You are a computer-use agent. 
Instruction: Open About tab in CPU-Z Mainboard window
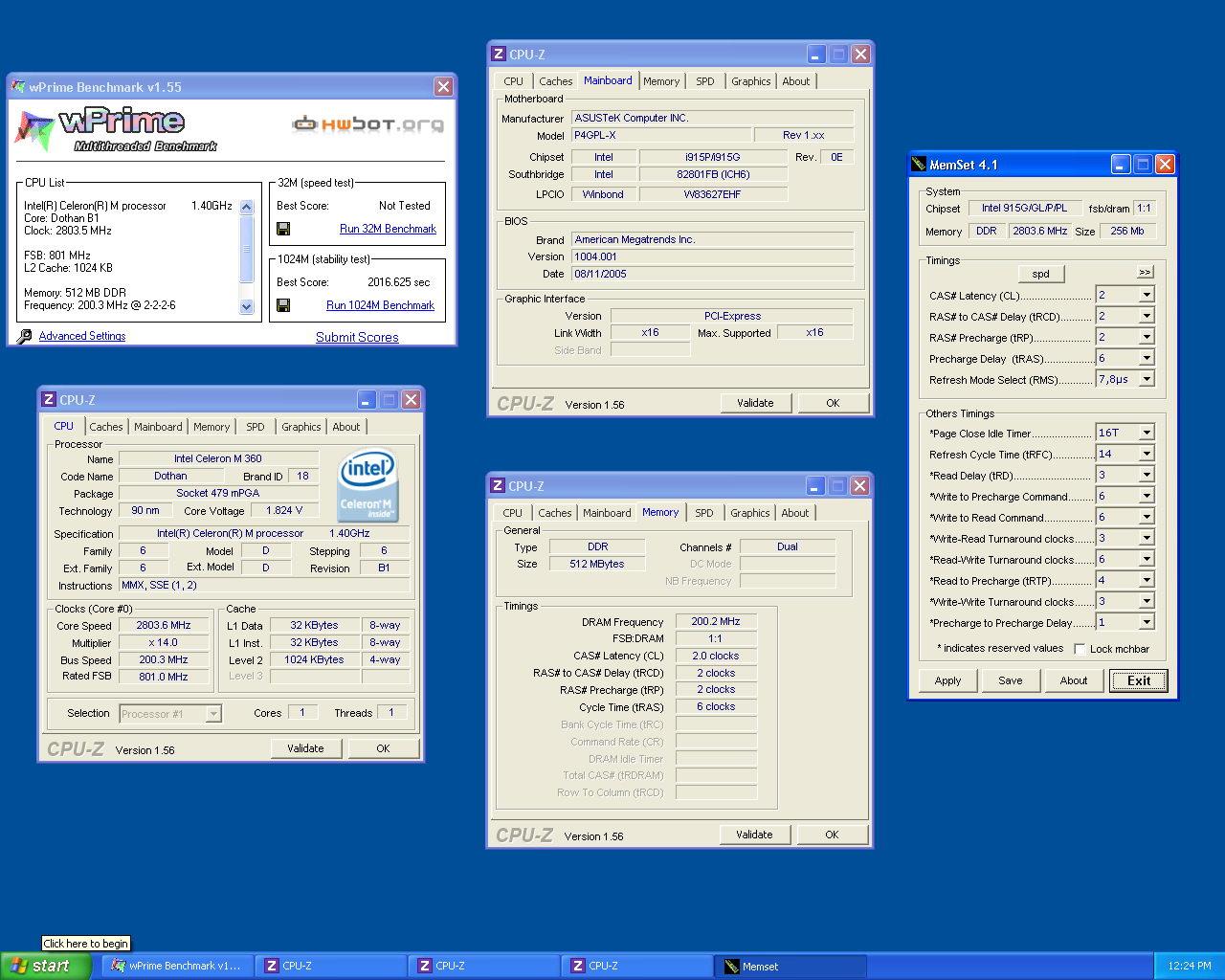pos(796,81)
